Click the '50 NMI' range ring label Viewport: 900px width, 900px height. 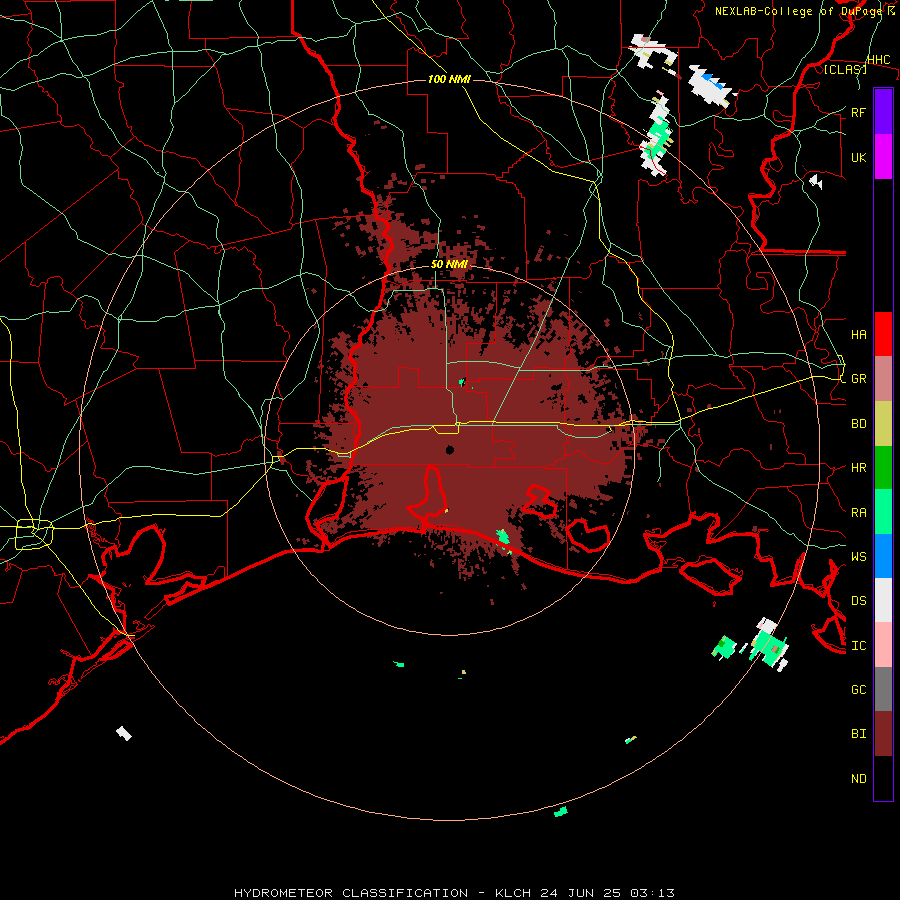point(449,264)
